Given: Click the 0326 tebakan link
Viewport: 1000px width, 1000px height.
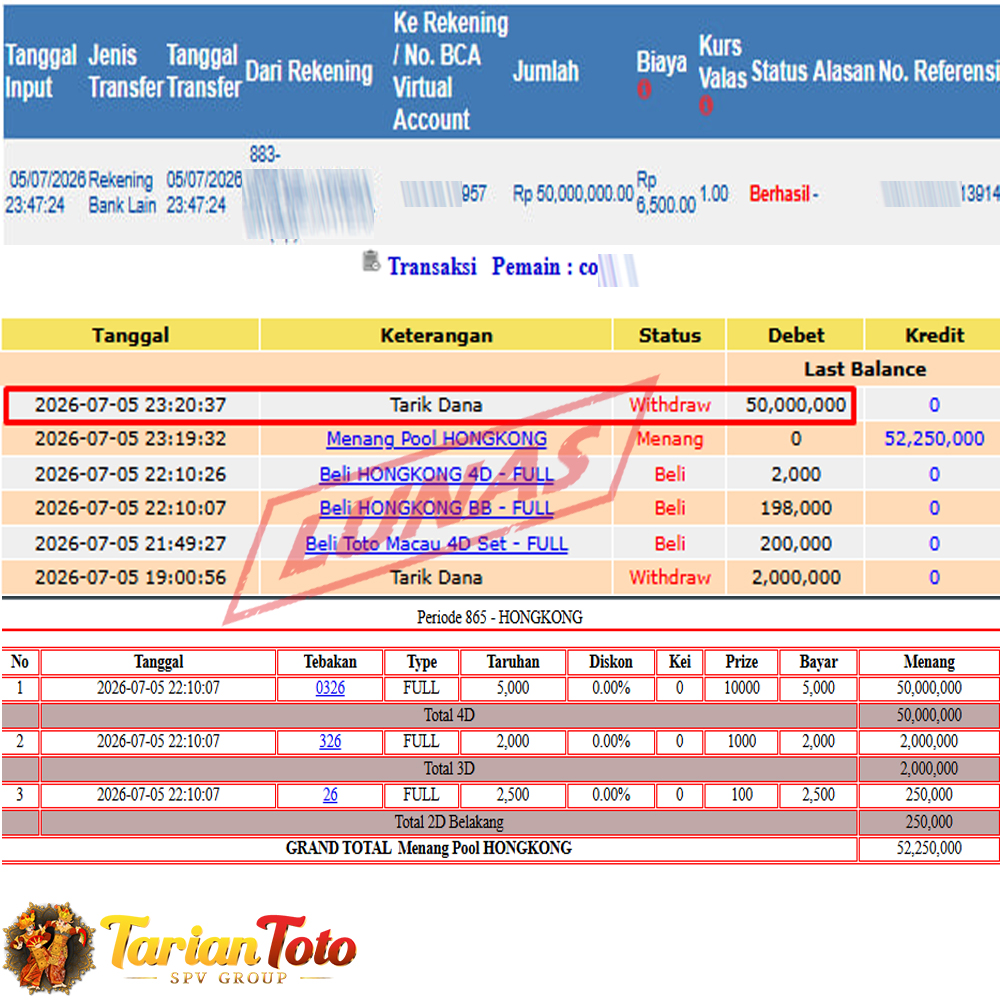Looking at the screenshot, I should pyautogui.click(x=330, y=688).
